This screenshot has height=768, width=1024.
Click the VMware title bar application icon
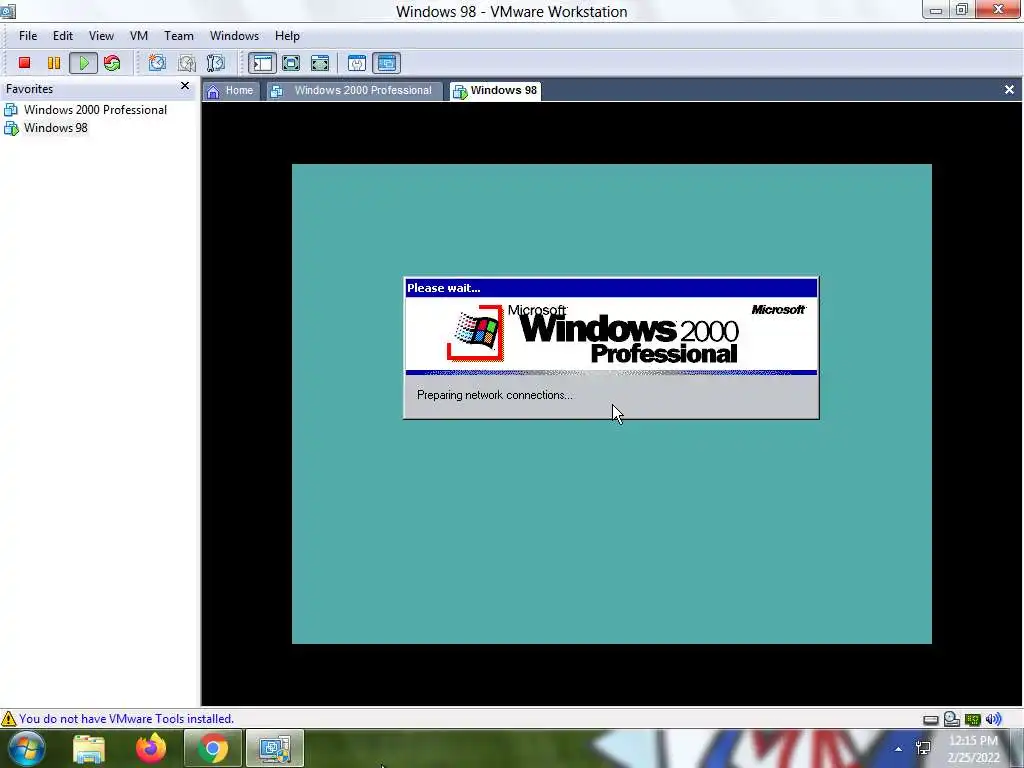click(8, 10)
